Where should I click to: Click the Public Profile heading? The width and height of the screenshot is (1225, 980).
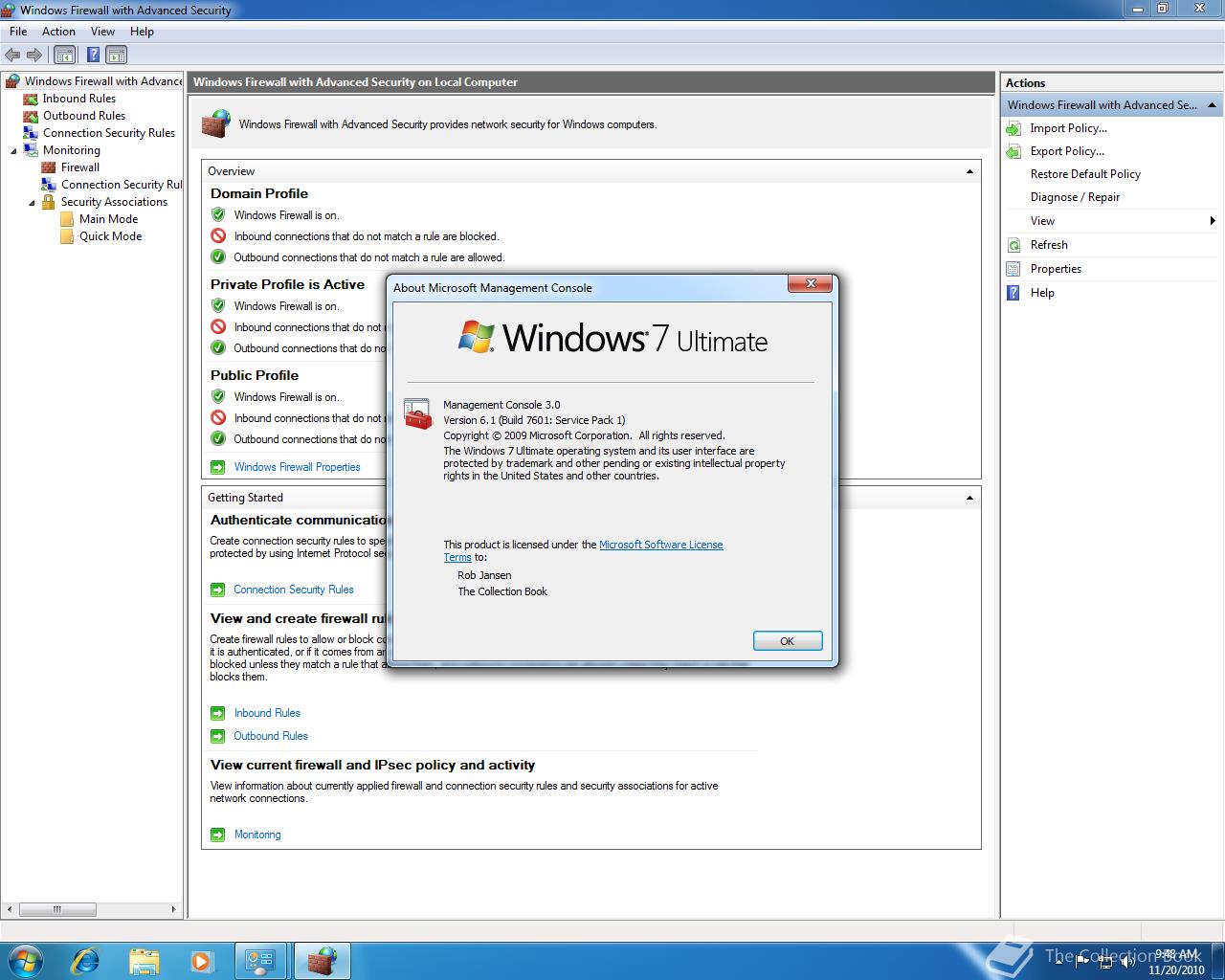tap(255, 375)
